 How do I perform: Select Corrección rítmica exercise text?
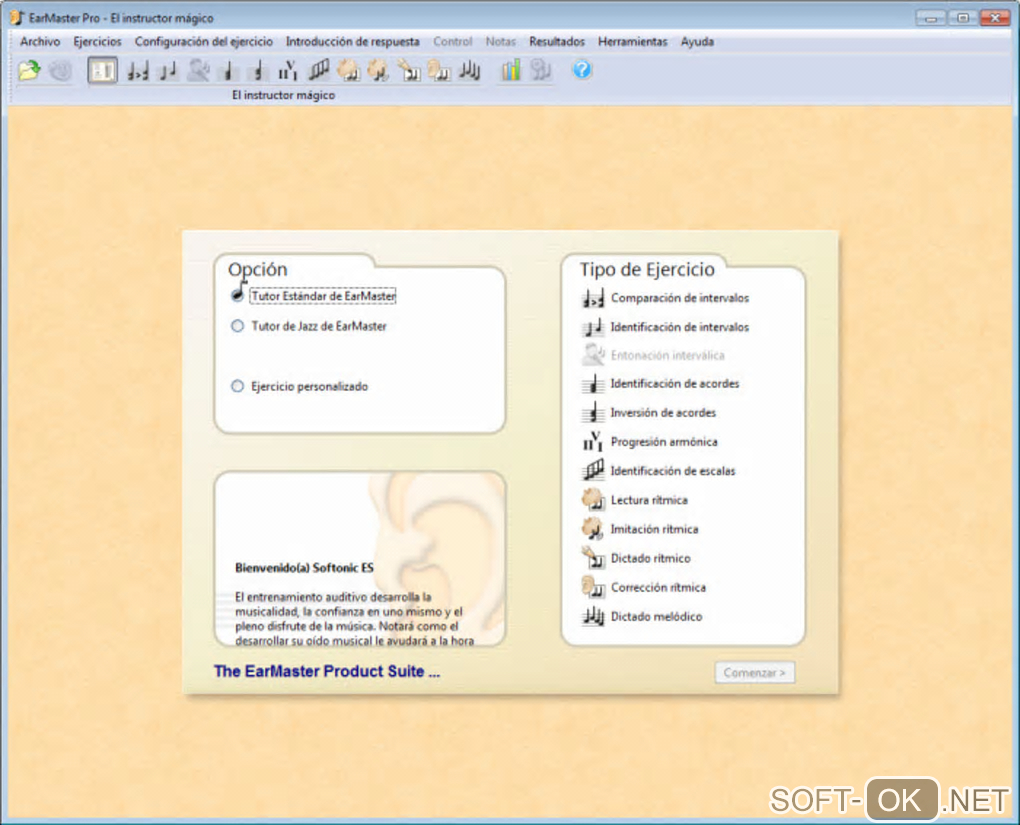tap(658, 588)
